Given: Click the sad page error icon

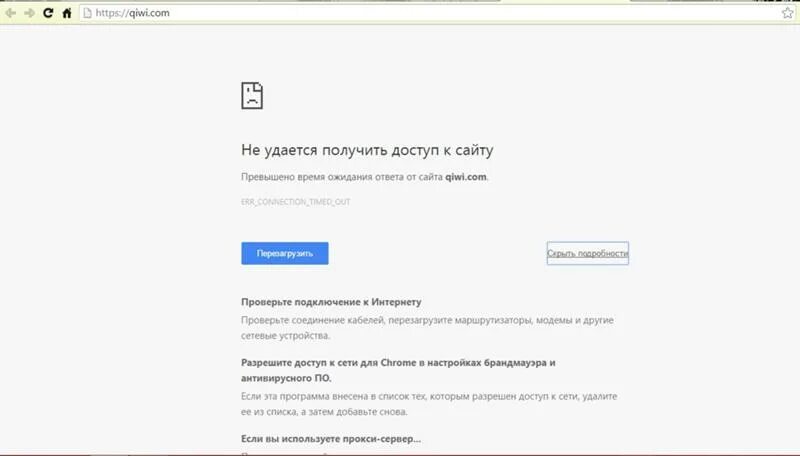Looking at the screenshot, I should tap(252, 96).
